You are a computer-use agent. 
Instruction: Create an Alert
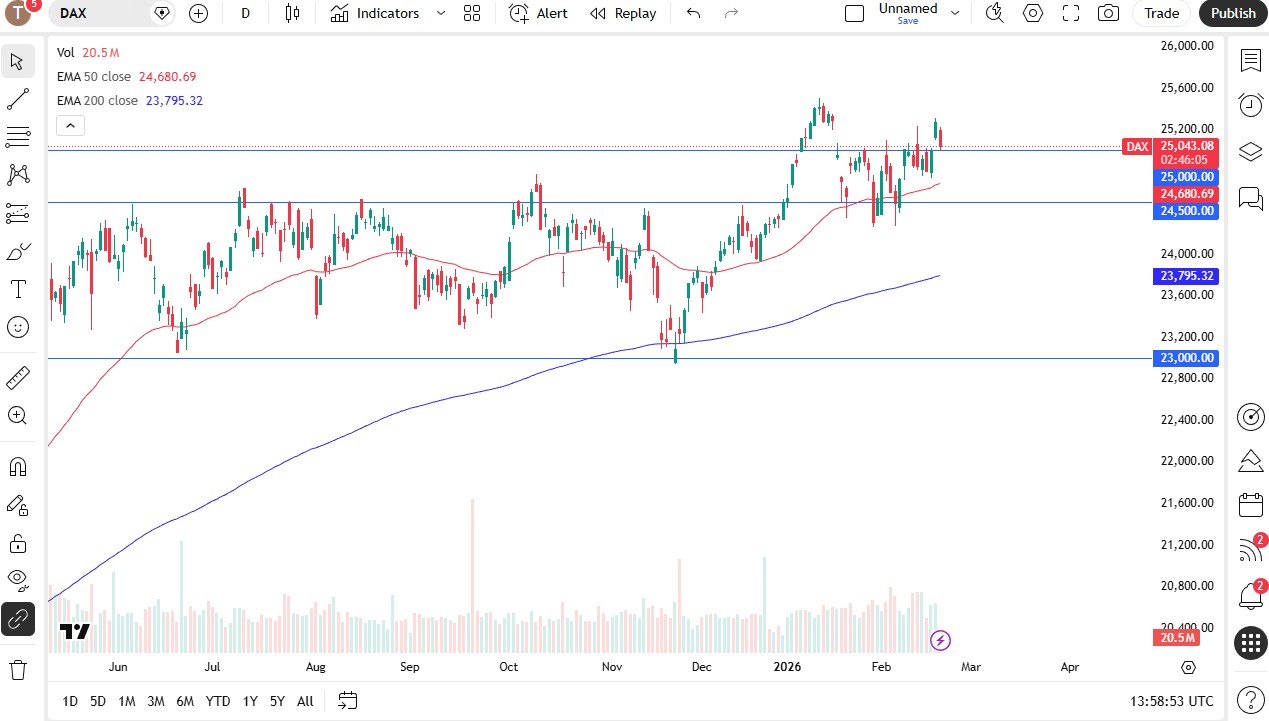(538, 13)
